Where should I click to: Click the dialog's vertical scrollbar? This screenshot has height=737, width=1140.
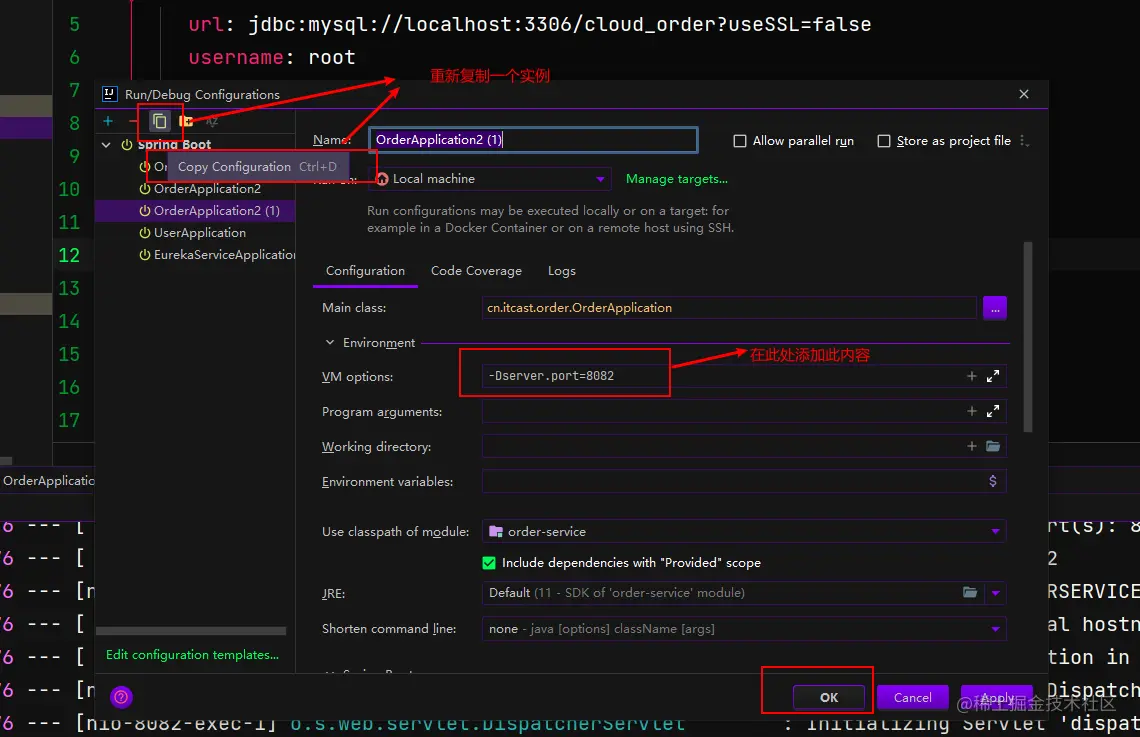pyautogui.click(x=1027, y=338)
